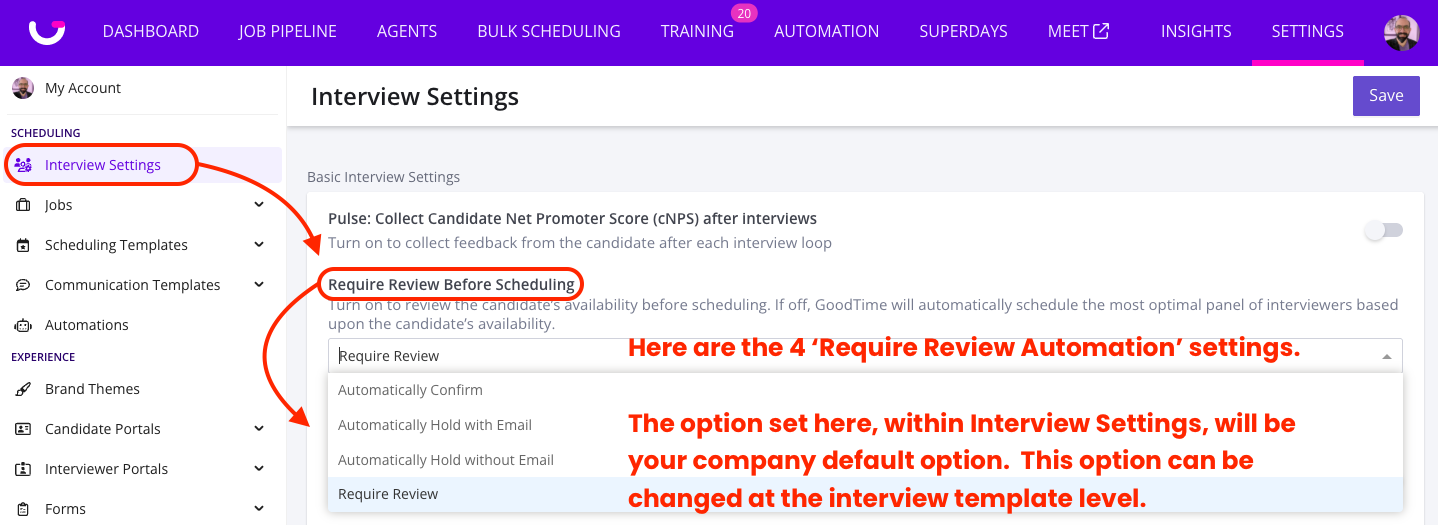Screen dimensions: 1438x525
Task: Expand the Jobs sidebar section
Action: pyautogui.click(x=259, y=205)
